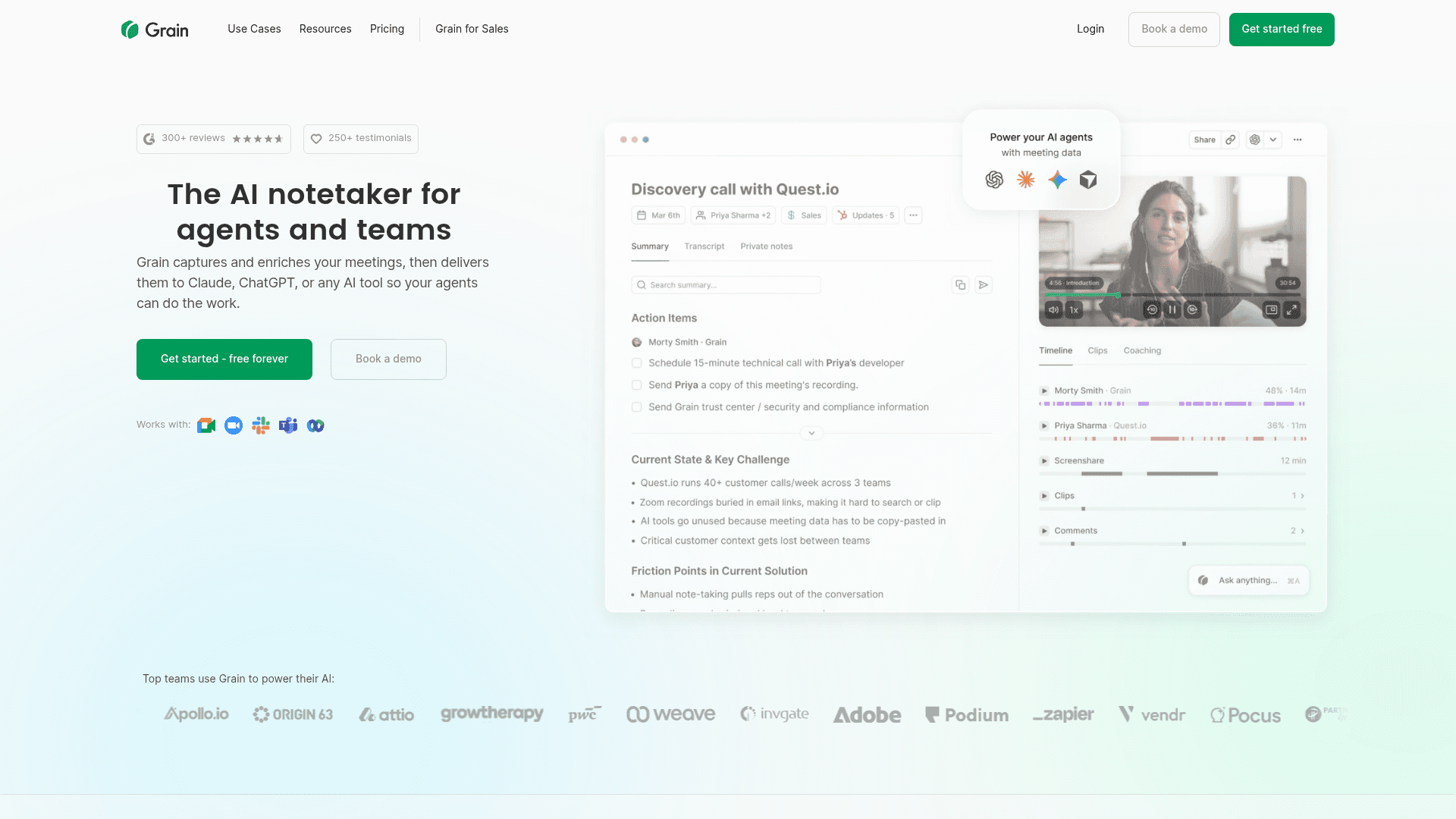Click the Search summary input field
The image size is (1456, 819).
(x=726, y=285)
